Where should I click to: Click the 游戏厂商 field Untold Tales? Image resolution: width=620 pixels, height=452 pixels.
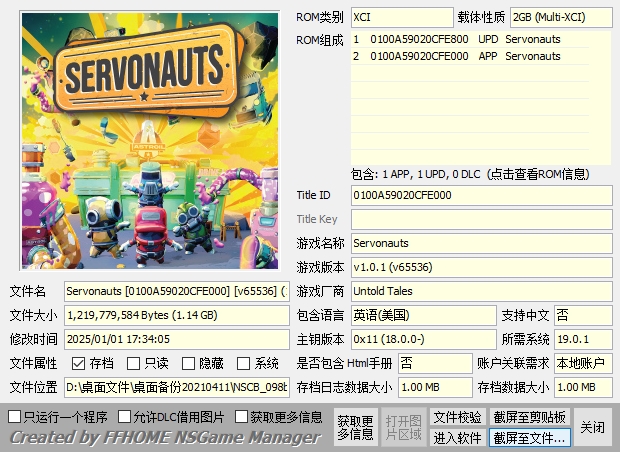[482, 291]
